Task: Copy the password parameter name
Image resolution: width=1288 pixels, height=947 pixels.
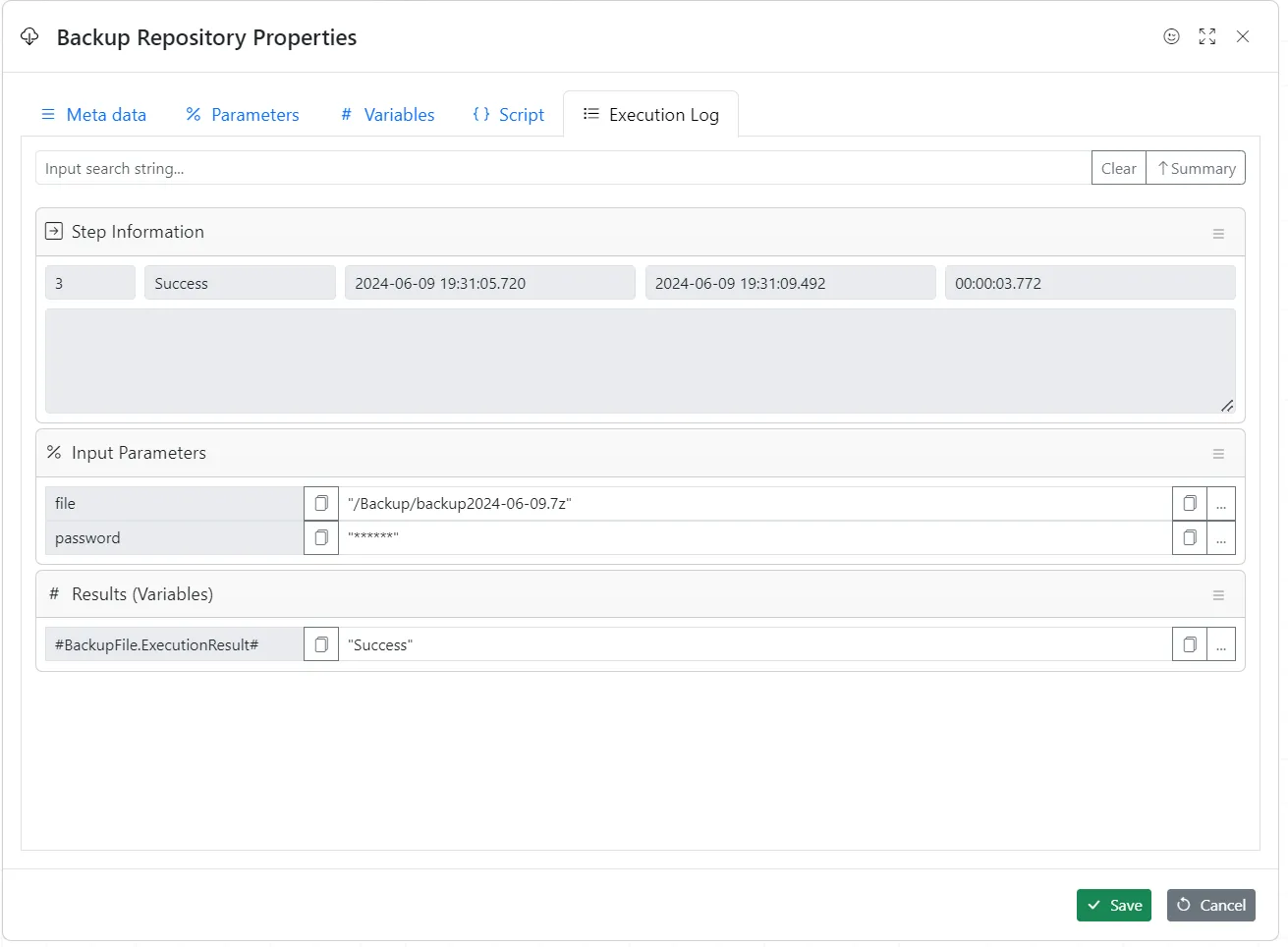Action: pyautogui.click(x=321, y=537)
